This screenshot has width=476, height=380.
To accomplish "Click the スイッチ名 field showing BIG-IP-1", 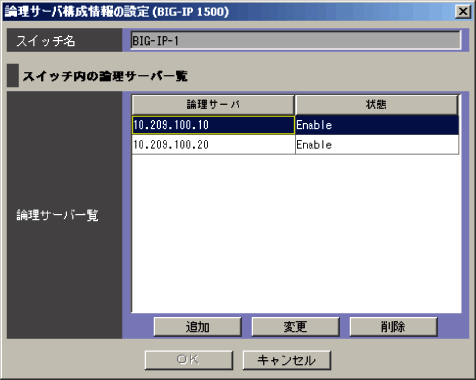I will point(296,40).
